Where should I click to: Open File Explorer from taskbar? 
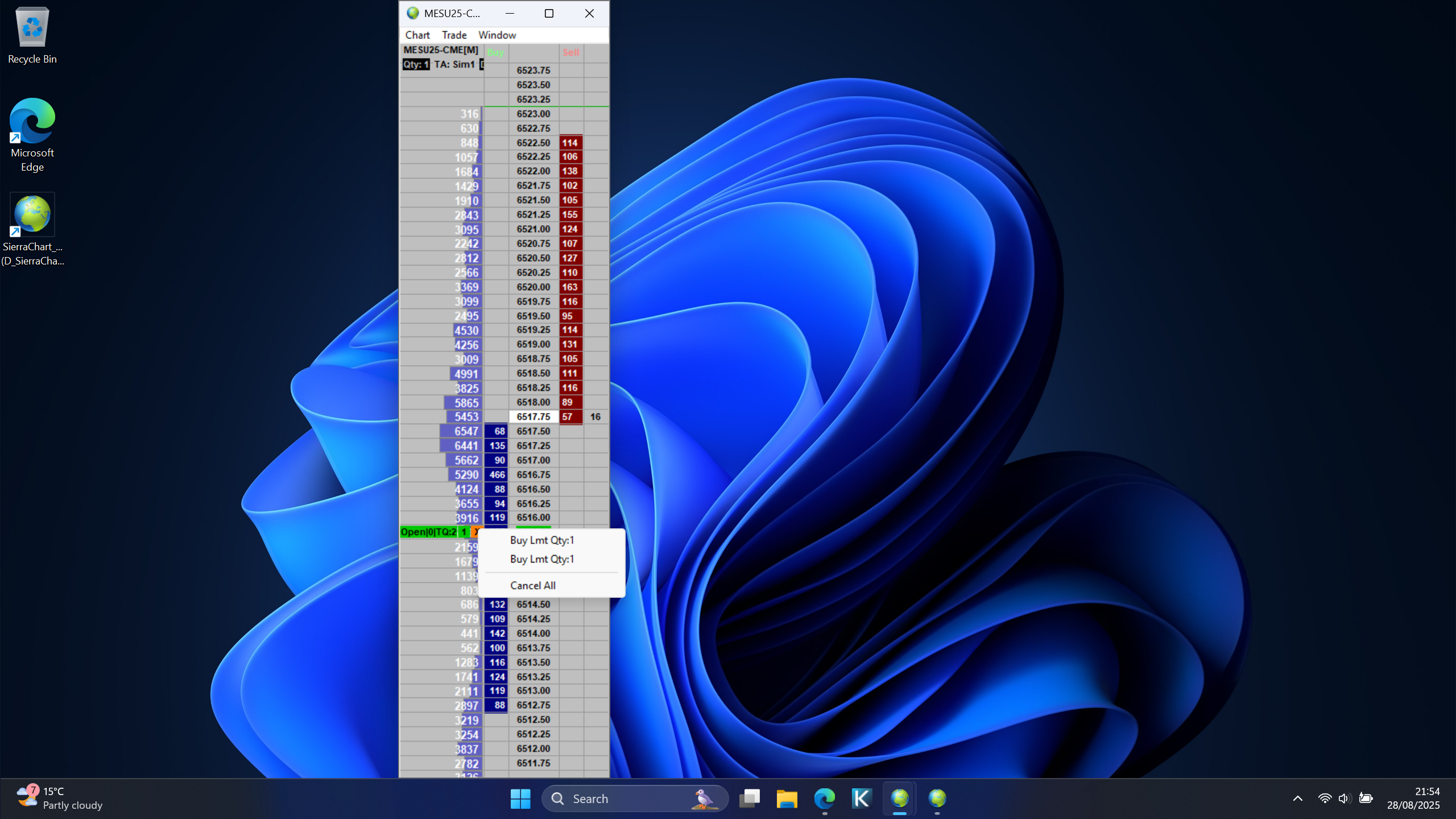click(787, 799)
